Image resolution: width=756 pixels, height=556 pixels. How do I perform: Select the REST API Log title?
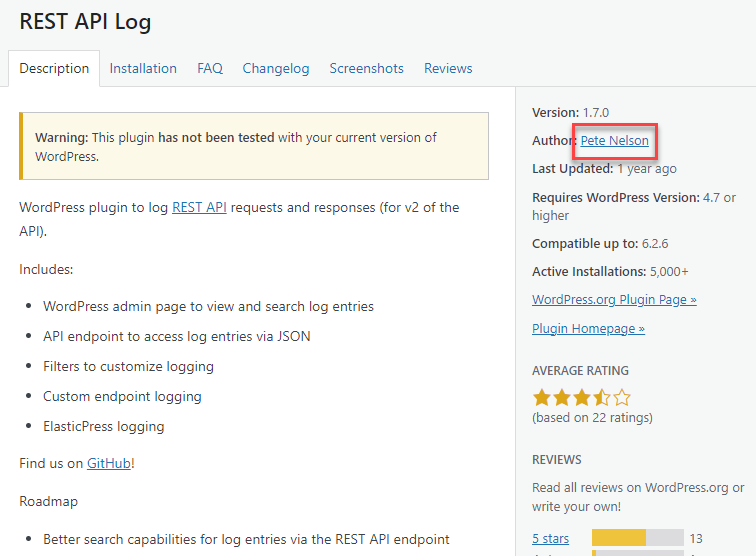tap(85, 22)
